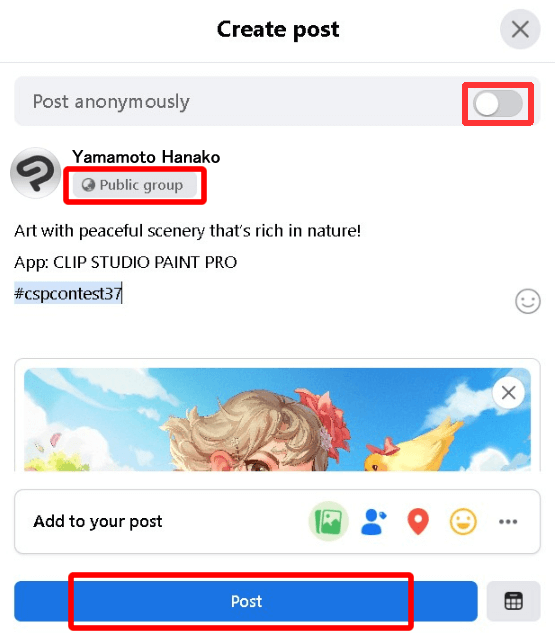Click the yellow Feeling/activity smiley icon
The image size is (555, 633).
coord(463,522)
